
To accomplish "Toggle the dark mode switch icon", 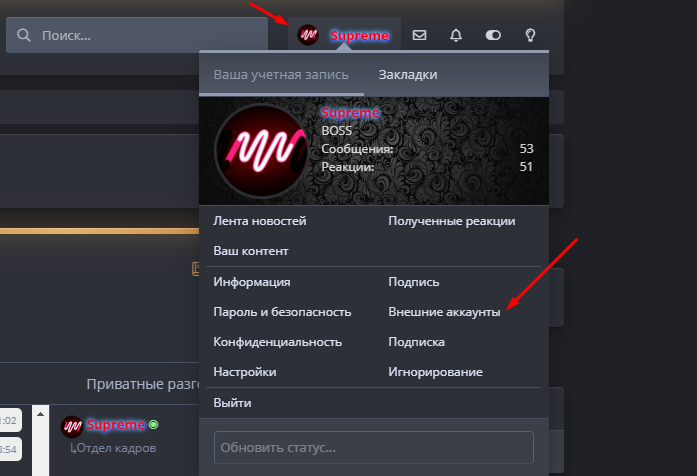I will [x=493, y=35].
